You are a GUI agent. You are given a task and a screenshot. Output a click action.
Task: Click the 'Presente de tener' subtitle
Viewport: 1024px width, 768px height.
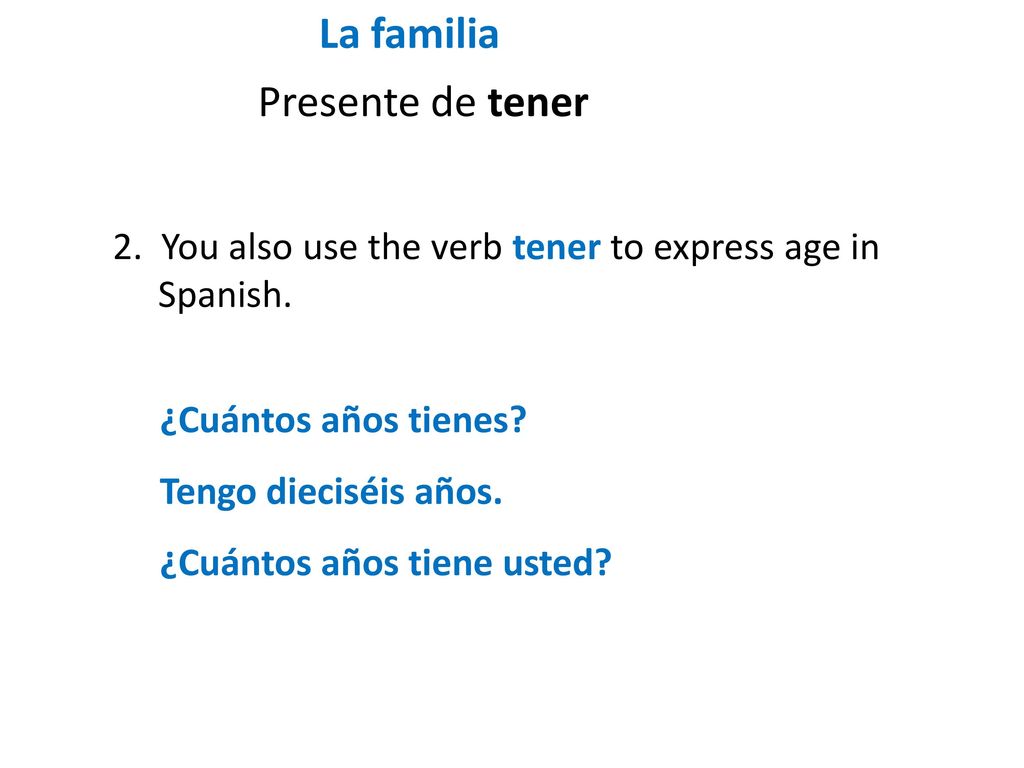423,103
